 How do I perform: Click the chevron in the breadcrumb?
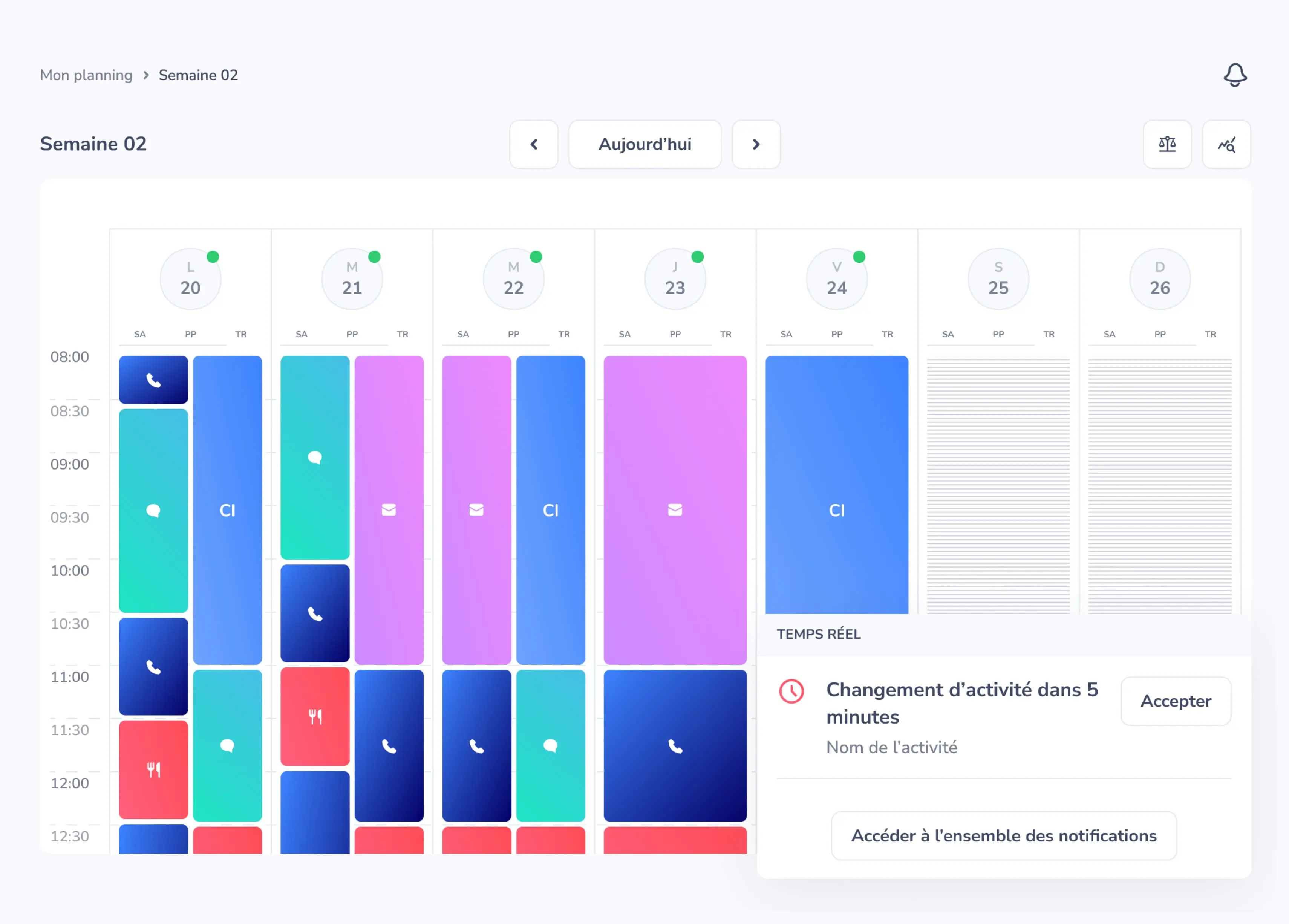[x=146, y=75]
